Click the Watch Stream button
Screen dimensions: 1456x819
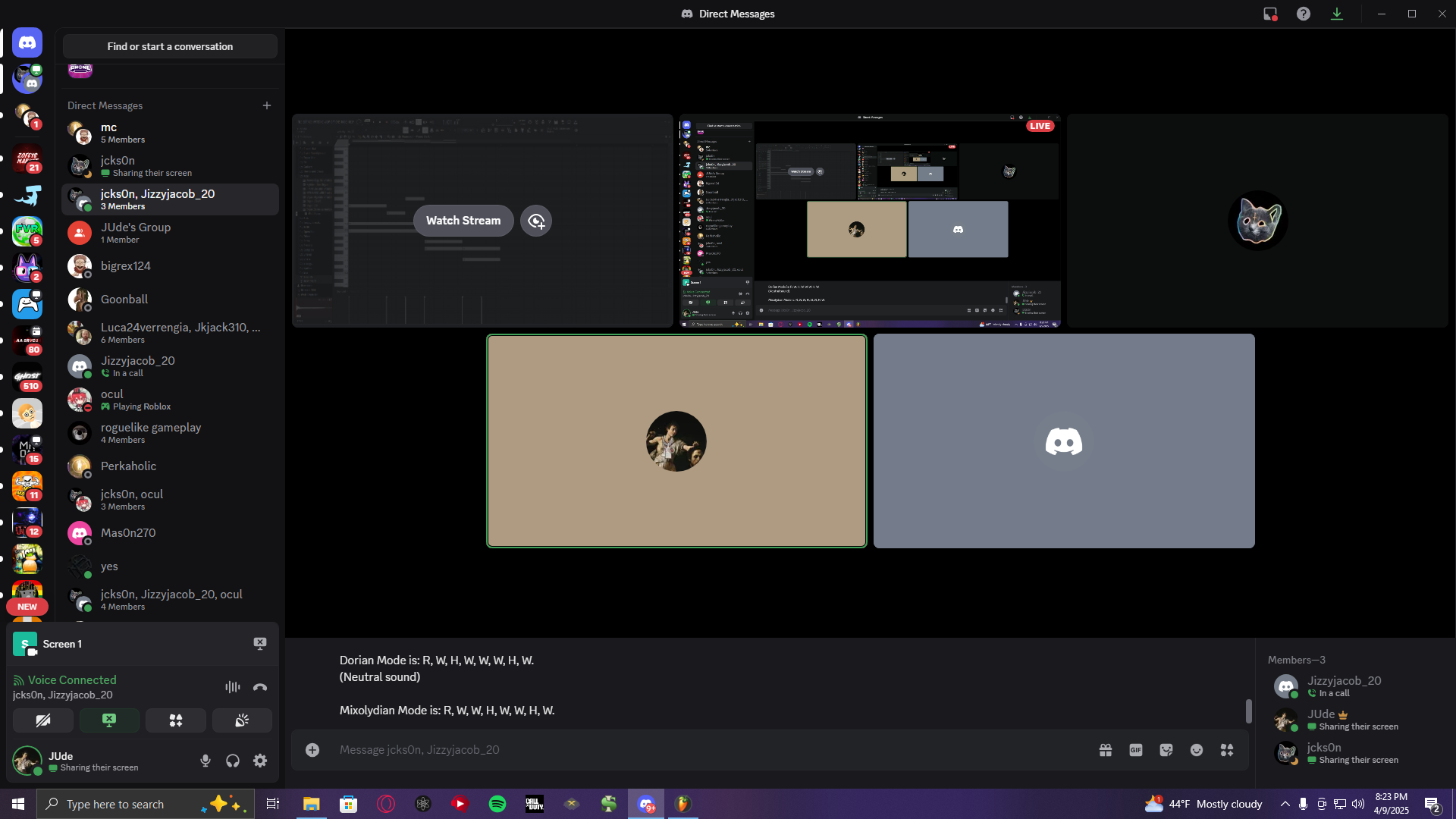coord(463,221)
